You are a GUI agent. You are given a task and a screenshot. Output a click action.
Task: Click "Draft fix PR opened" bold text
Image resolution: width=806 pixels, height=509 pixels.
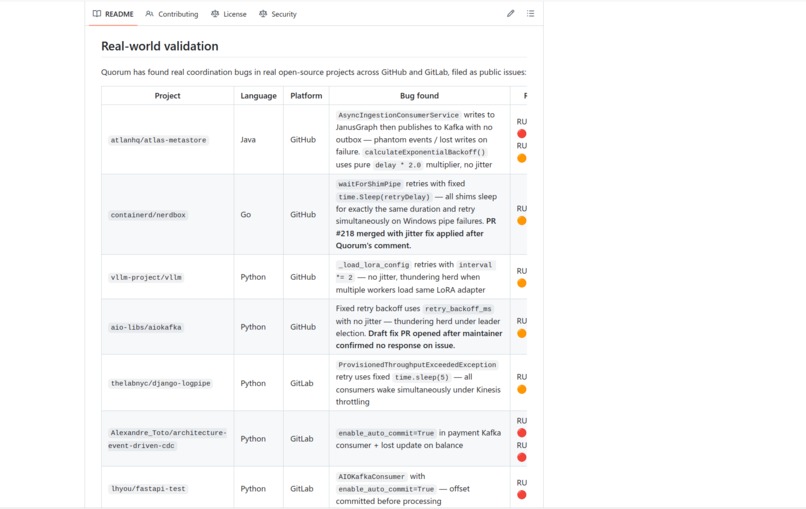point(404,333)
